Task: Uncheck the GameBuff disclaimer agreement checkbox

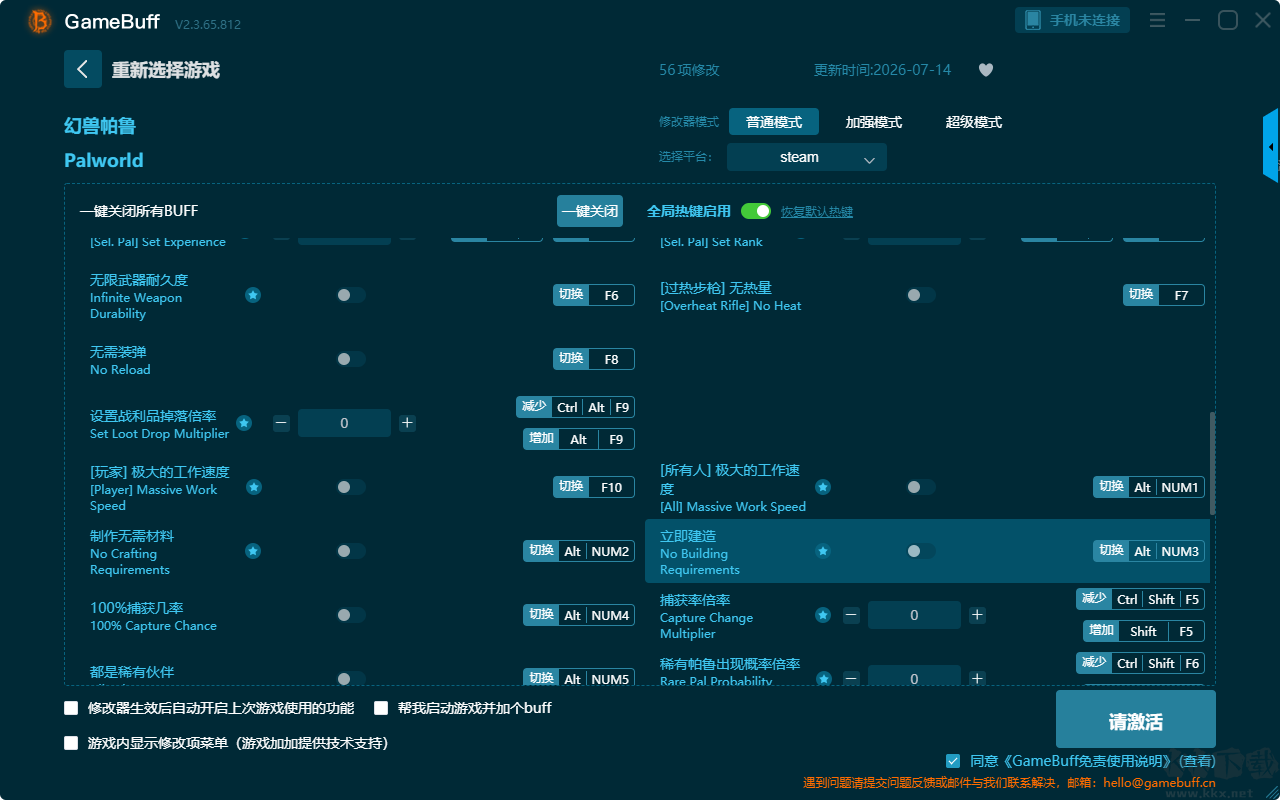Action: [x=953, y=761]
